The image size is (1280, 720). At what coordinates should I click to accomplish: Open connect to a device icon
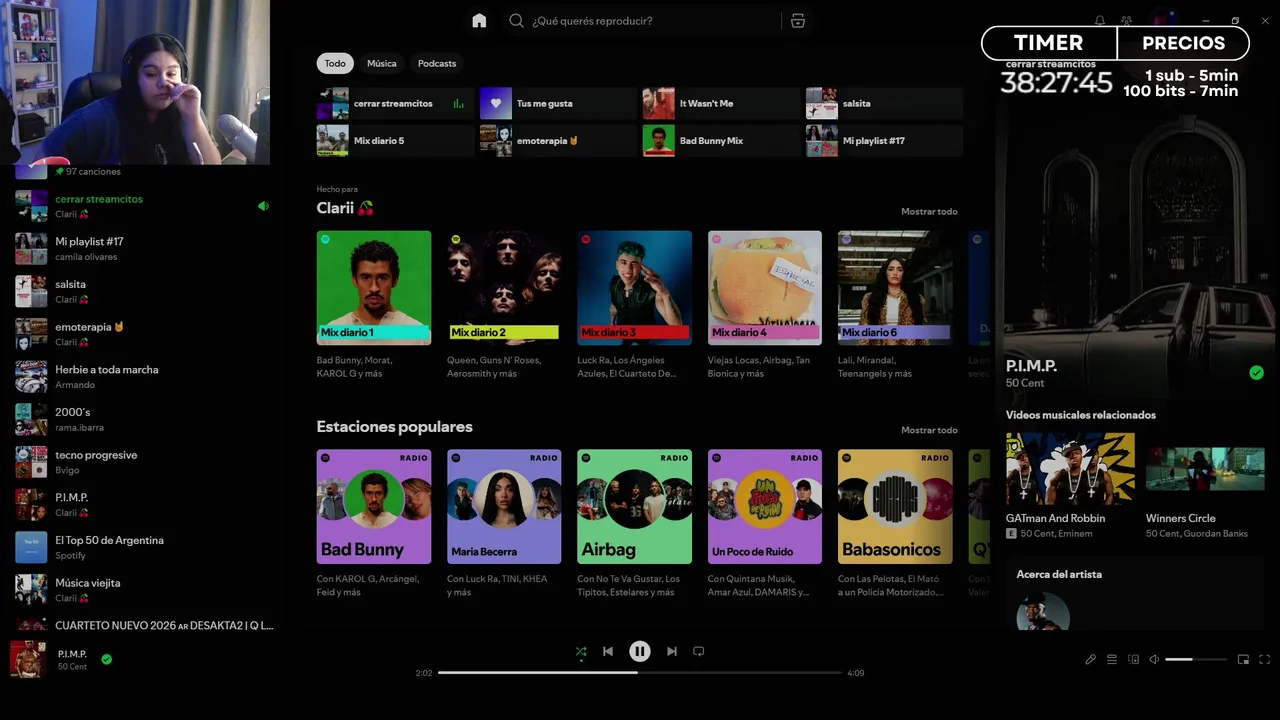click(x=1133, y=659)
